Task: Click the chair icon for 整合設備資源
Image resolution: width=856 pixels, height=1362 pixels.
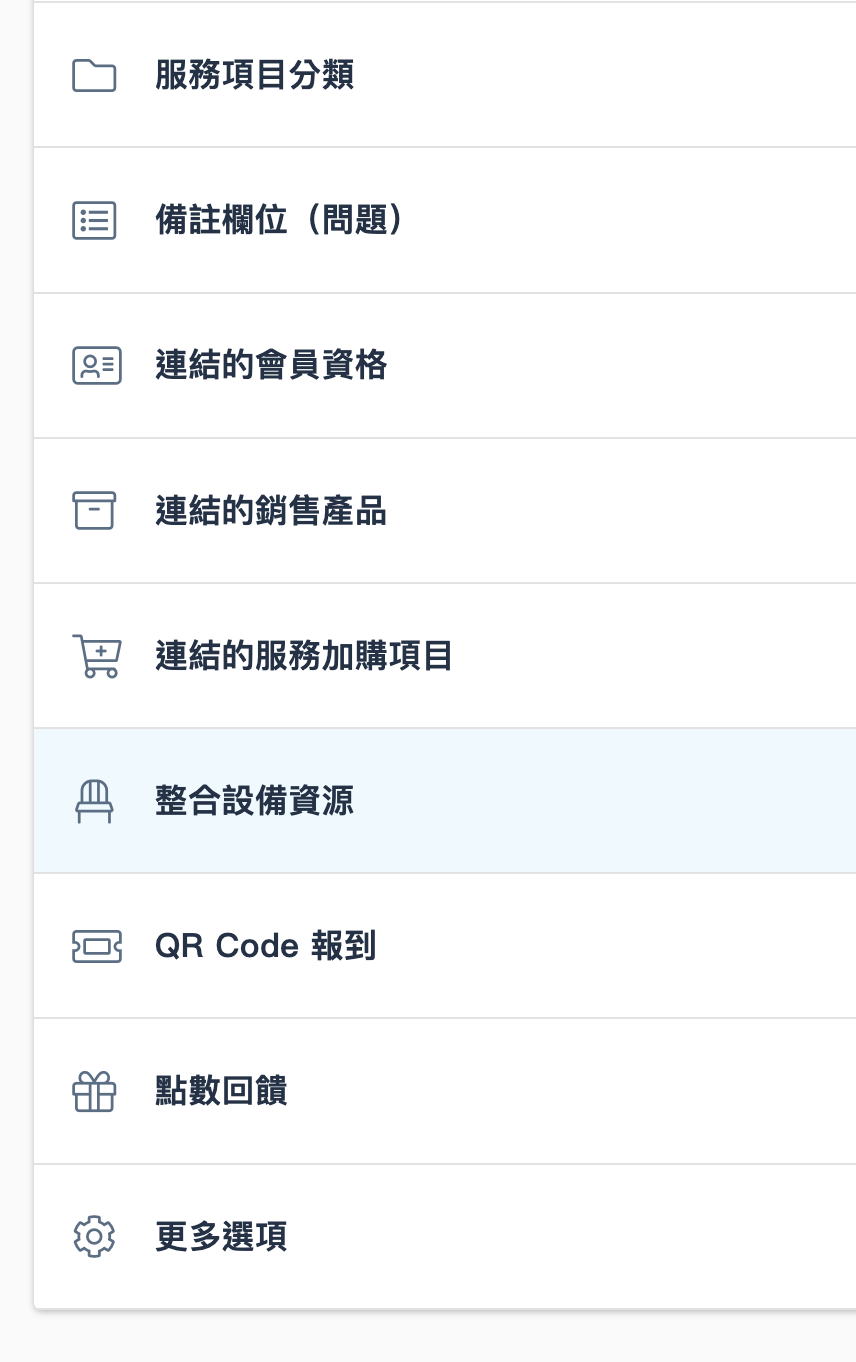Action: tap(95, 802)
